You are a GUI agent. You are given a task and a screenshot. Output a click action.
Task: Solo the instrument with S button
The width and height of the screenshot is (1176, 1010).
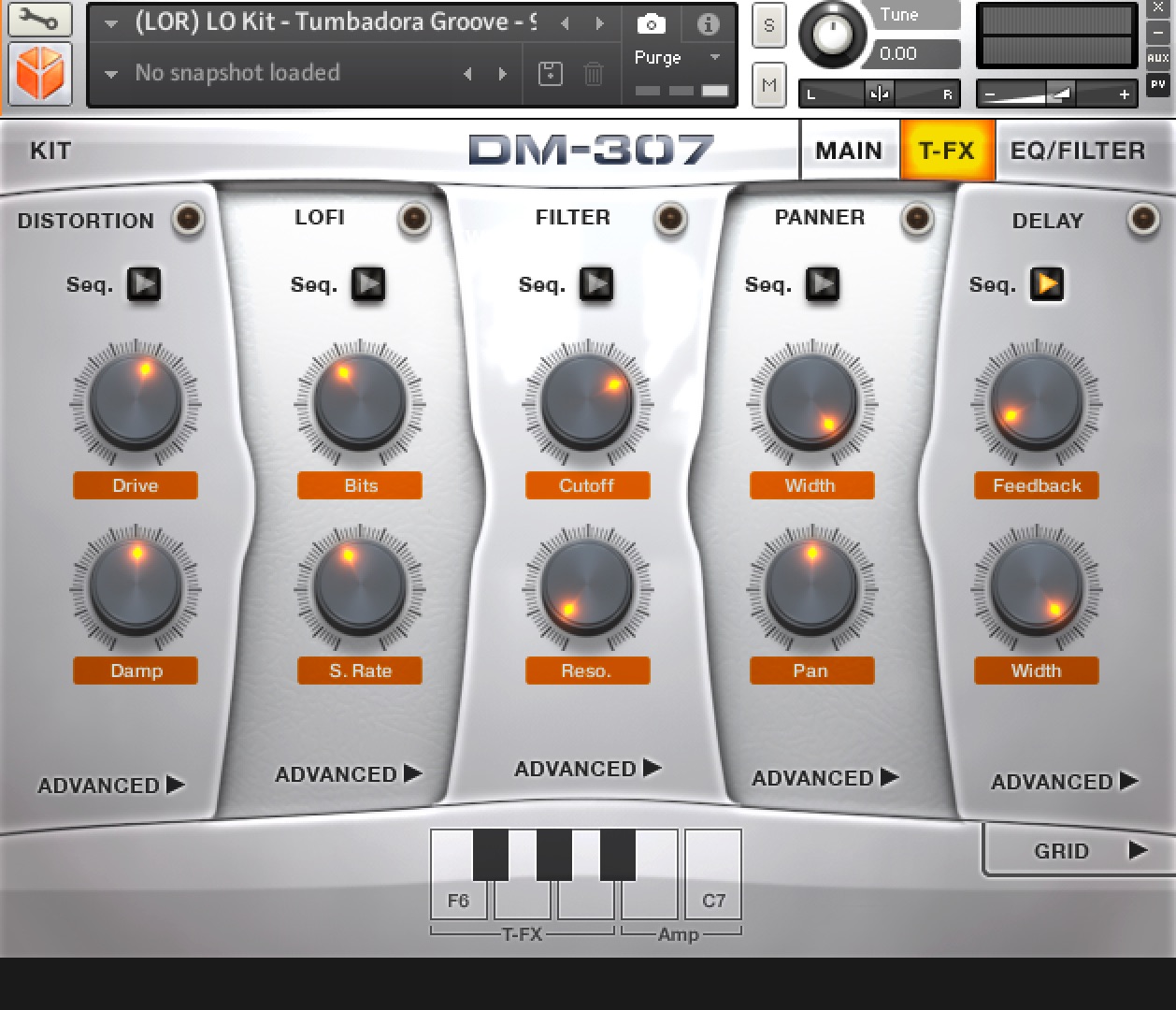coord(768,26)
